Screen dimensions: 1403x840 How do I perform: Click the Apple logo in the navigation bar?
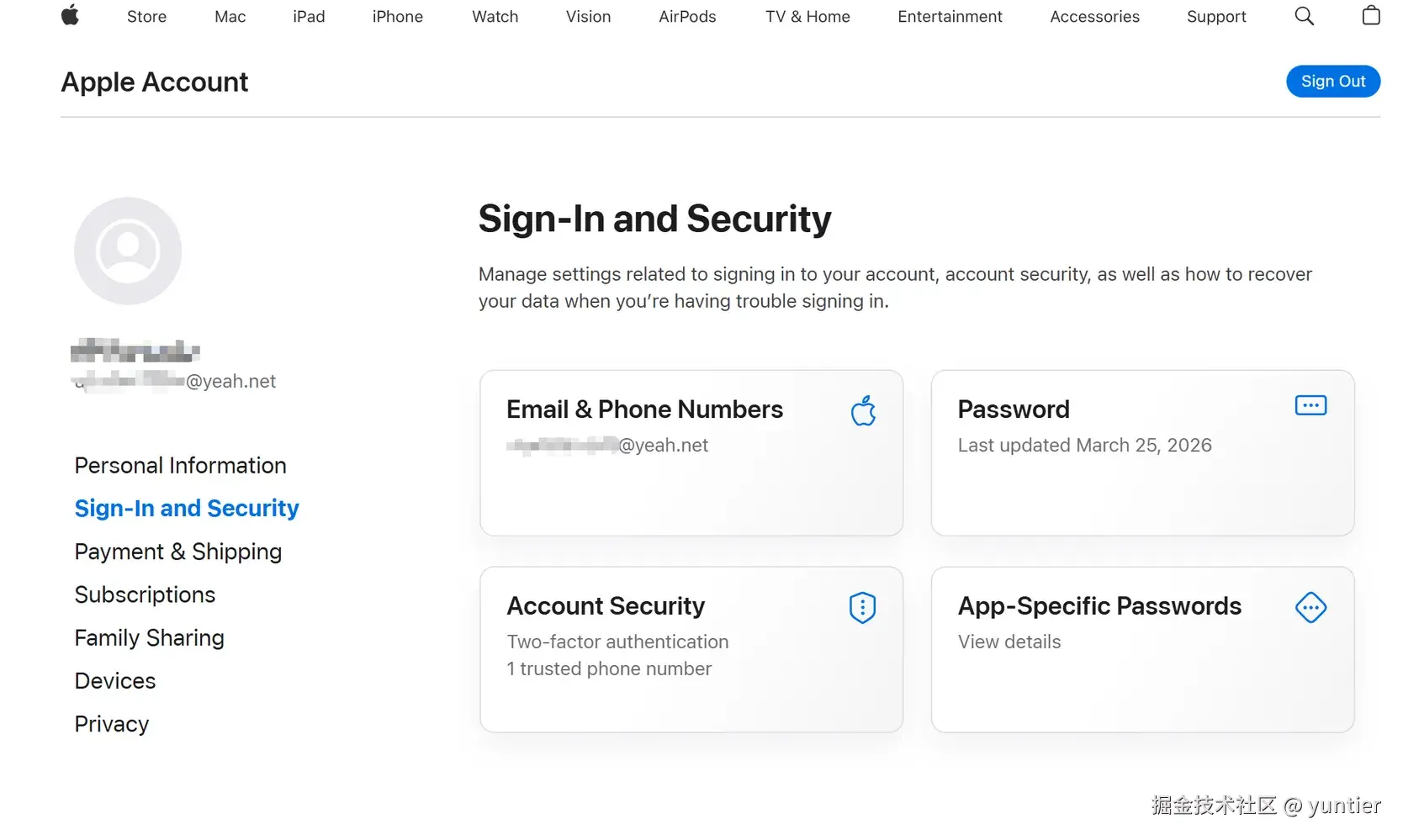[x=71, y=16]
